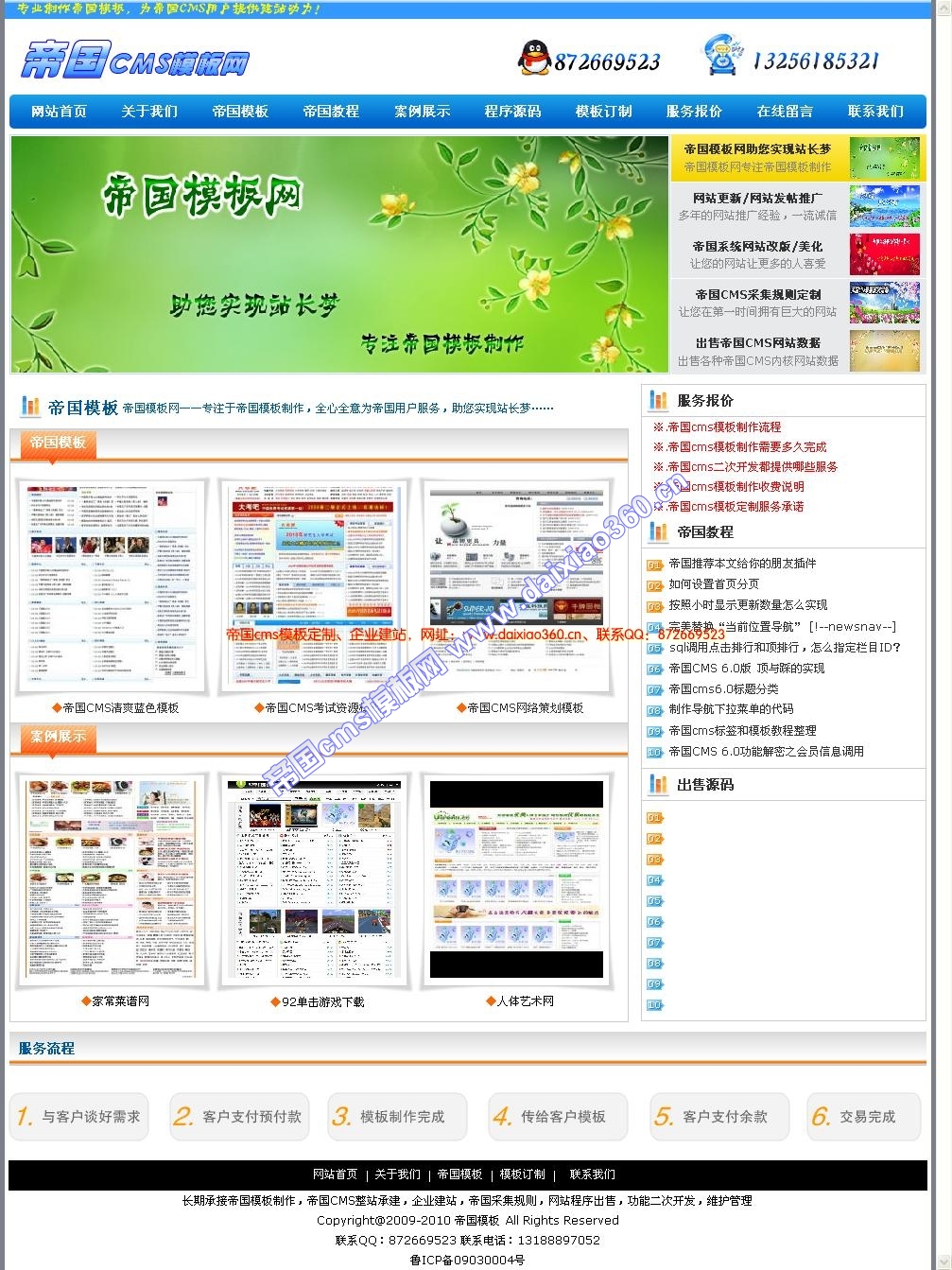This screenshot has height=1270, width=952.
Task: Click the 10 badge in the 出售源码 list
Action: coord(655,1005)
